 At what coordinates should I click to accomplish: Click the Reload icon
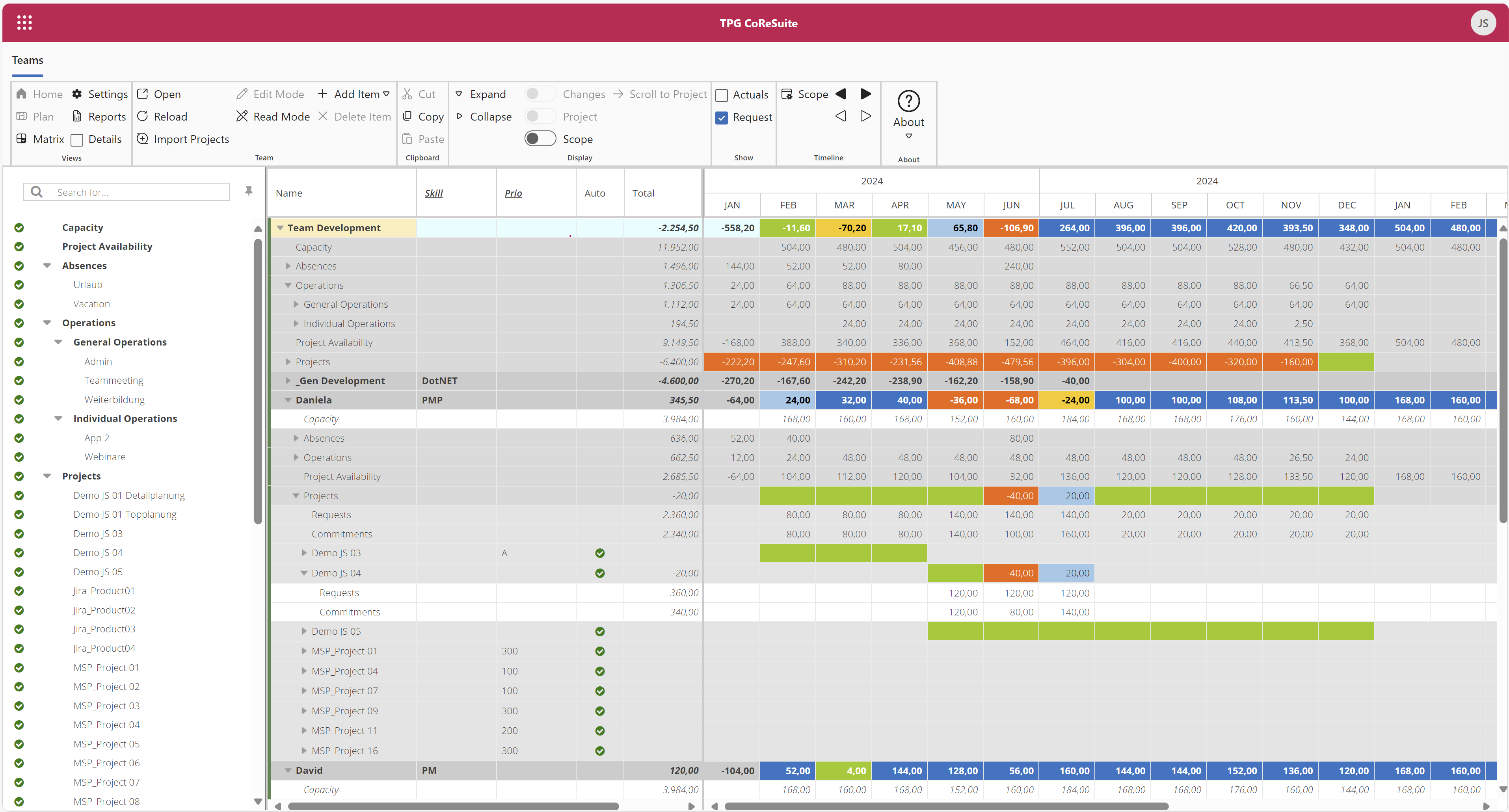pos(142,117)
